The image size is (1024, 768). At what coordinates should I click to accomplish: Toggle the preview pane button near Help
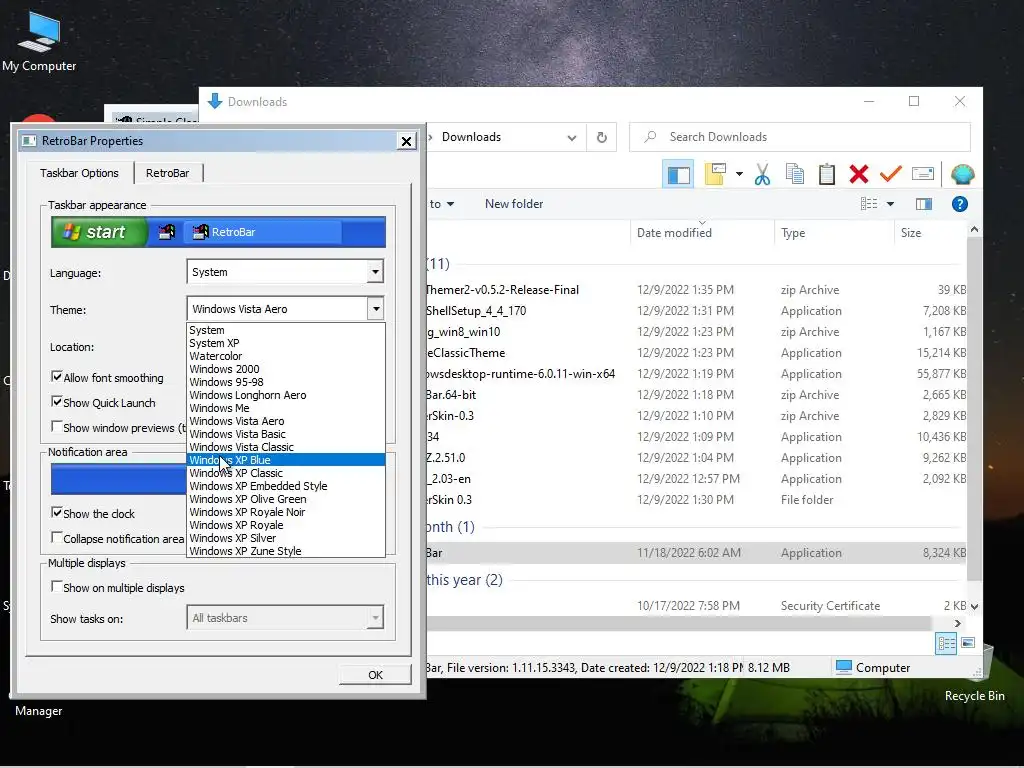pos(923,204)
